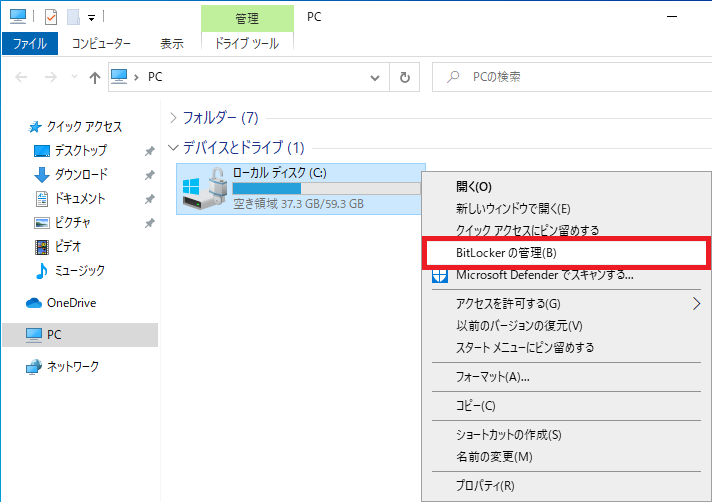Image resolution: width=712 pixels, height=502 pixels.
Task: Click the New Folder quick-access icon
Action: [73, 17]
